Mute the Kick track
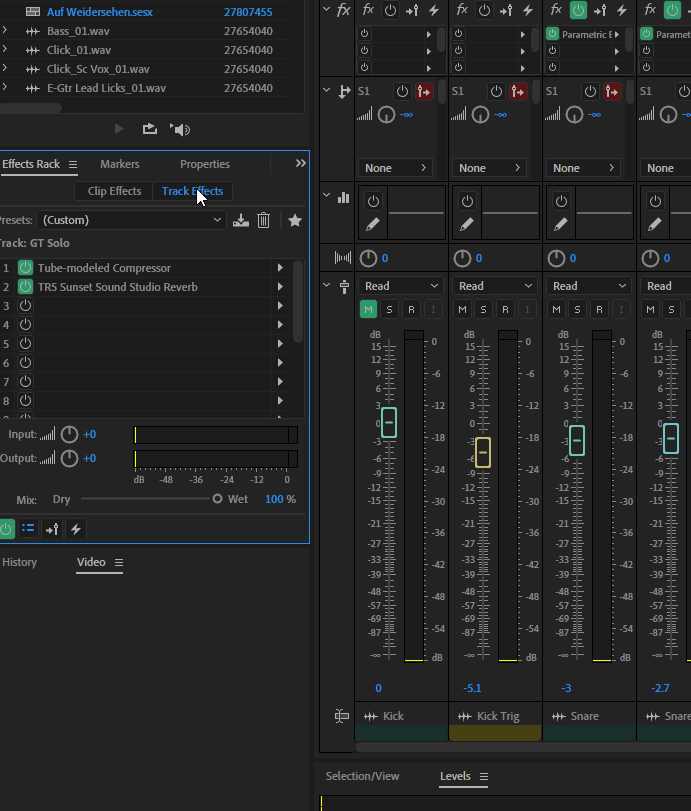This screenshot has width=691, height=811. click(x=368, y=309)
